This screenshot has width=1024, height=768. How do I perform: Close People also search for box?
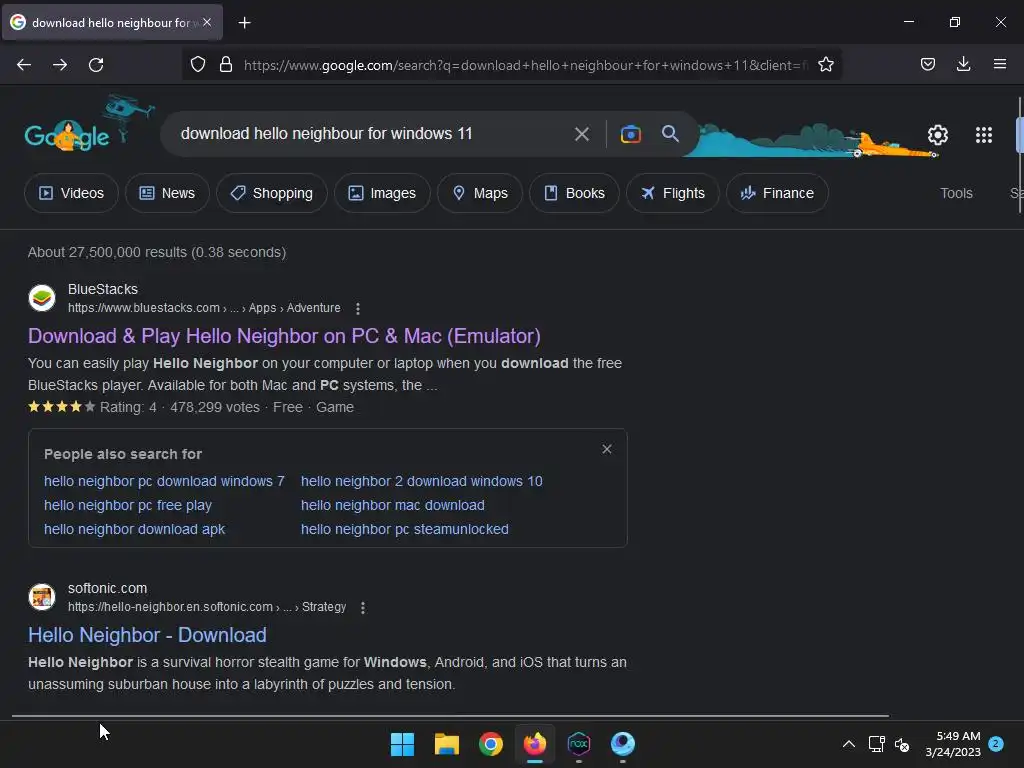[x=607, y=449]
